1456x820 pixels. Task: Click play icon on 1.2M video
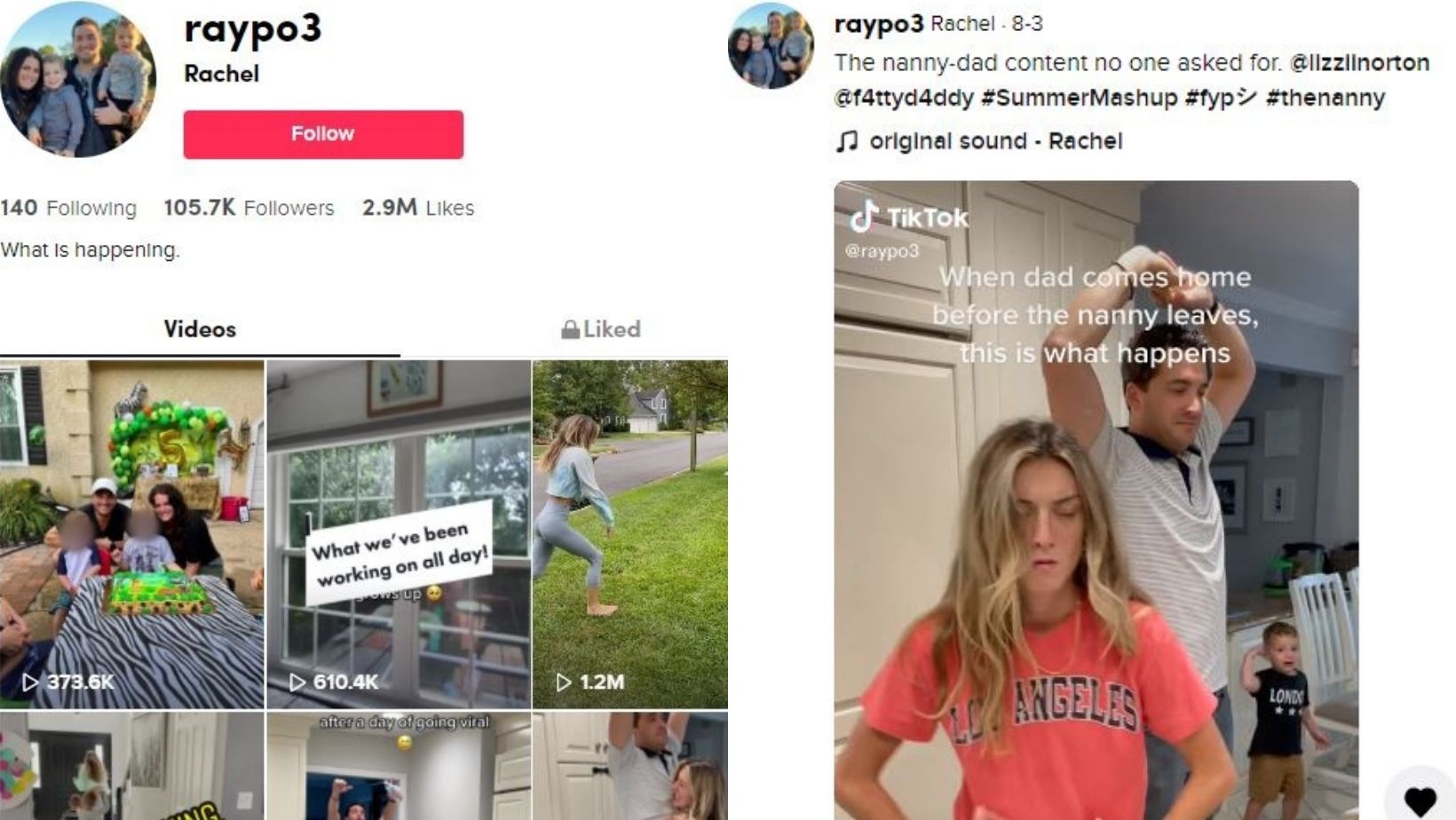click(563, 682)
